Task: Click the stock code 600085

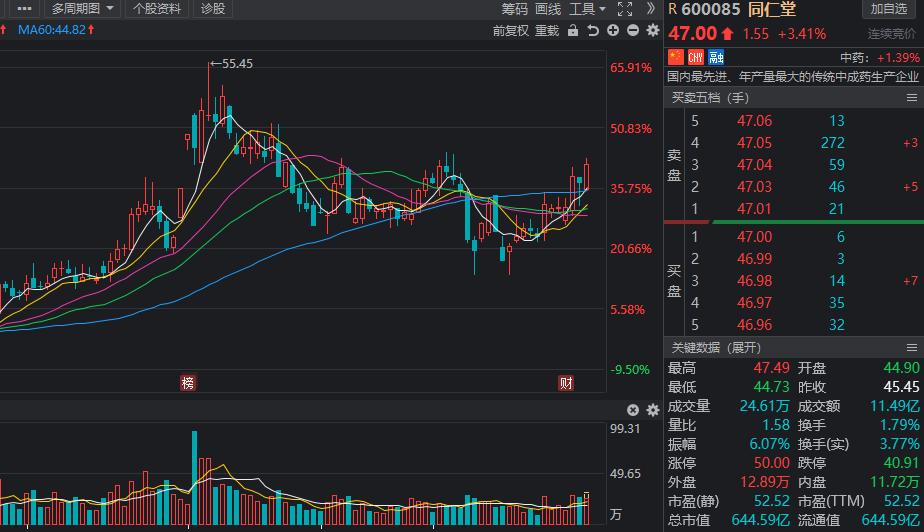Action: [x=711, y=9]
